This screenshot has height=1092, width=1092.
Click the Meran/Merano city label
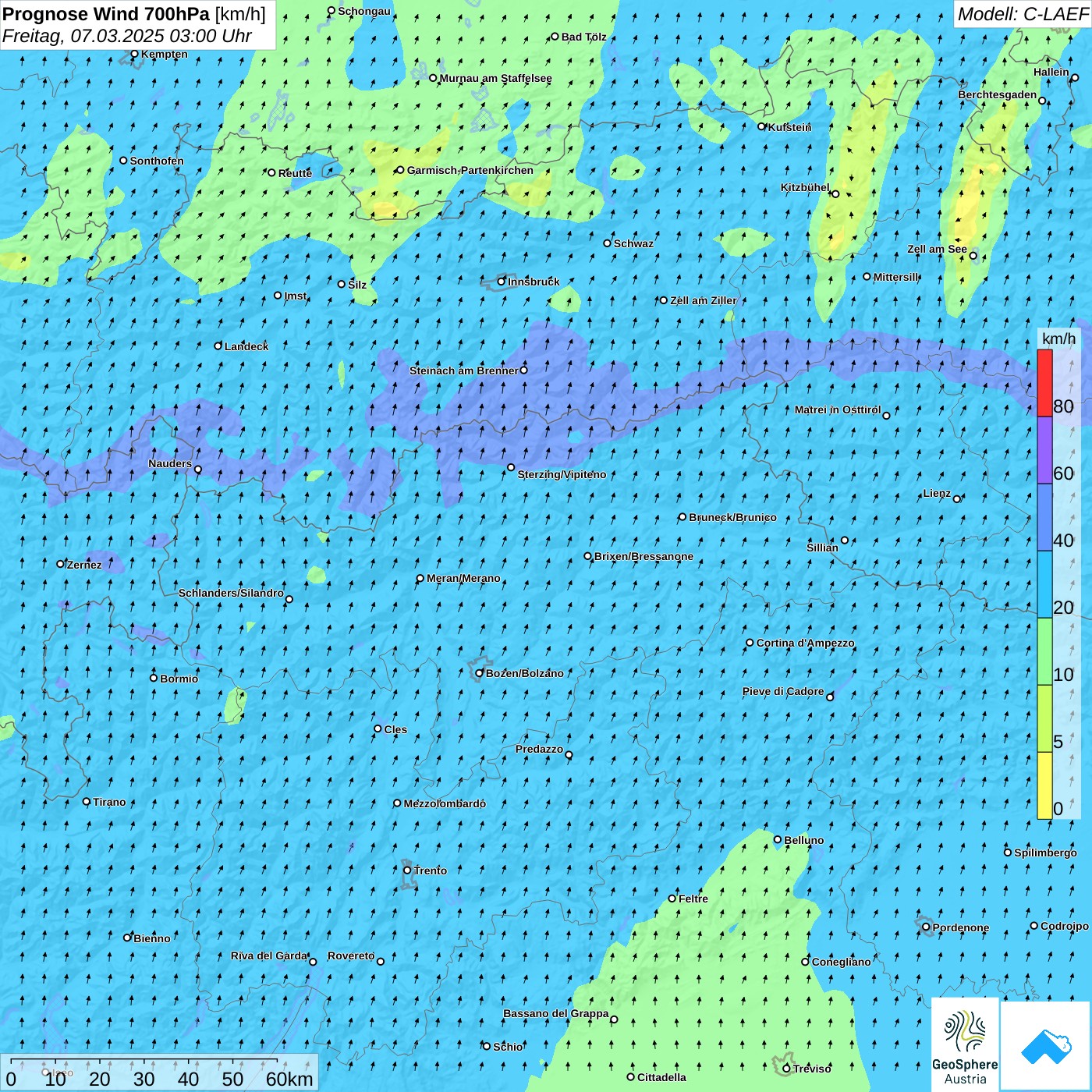463,578
